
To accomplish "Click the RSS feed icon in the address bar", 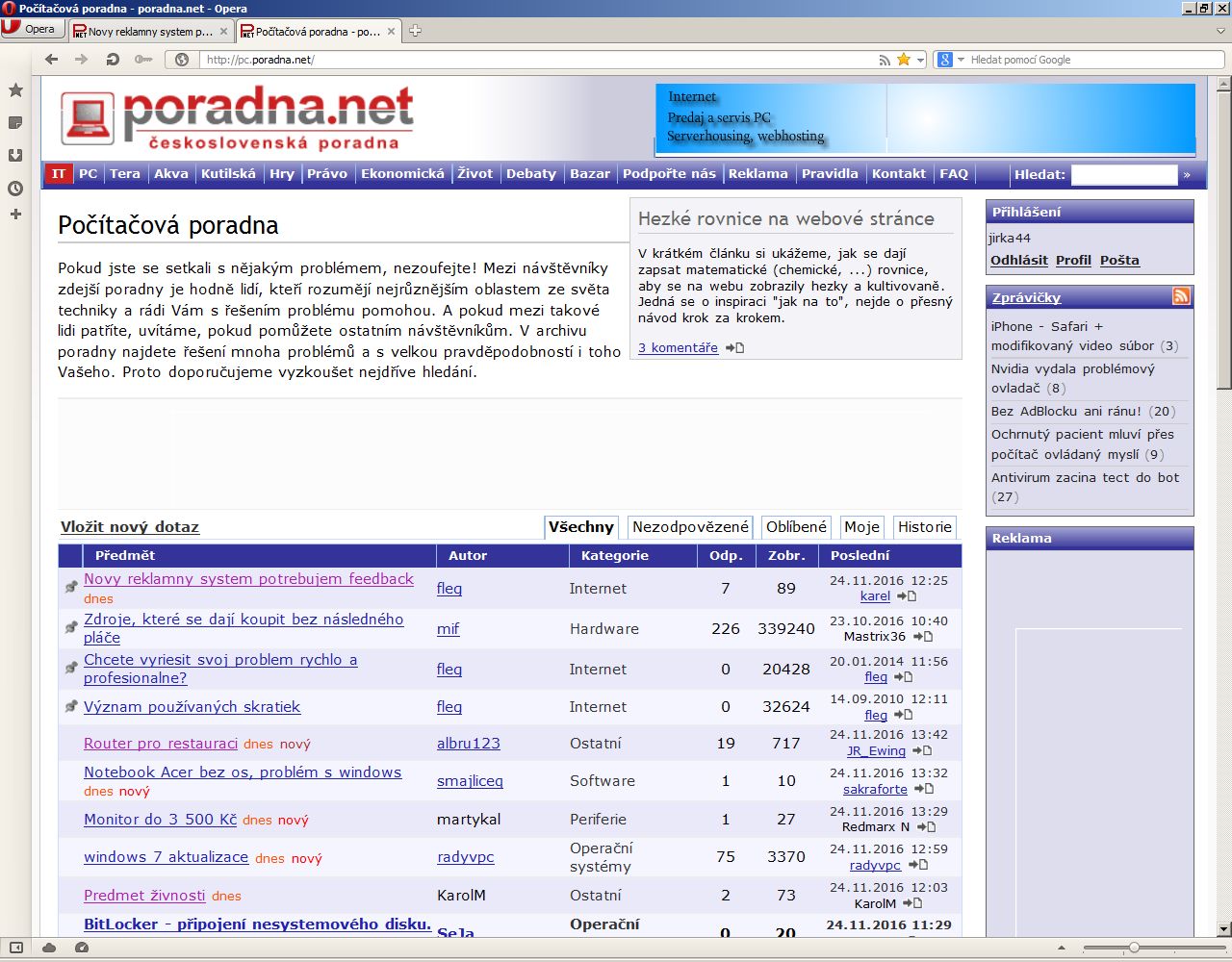I will pos(885,60).
